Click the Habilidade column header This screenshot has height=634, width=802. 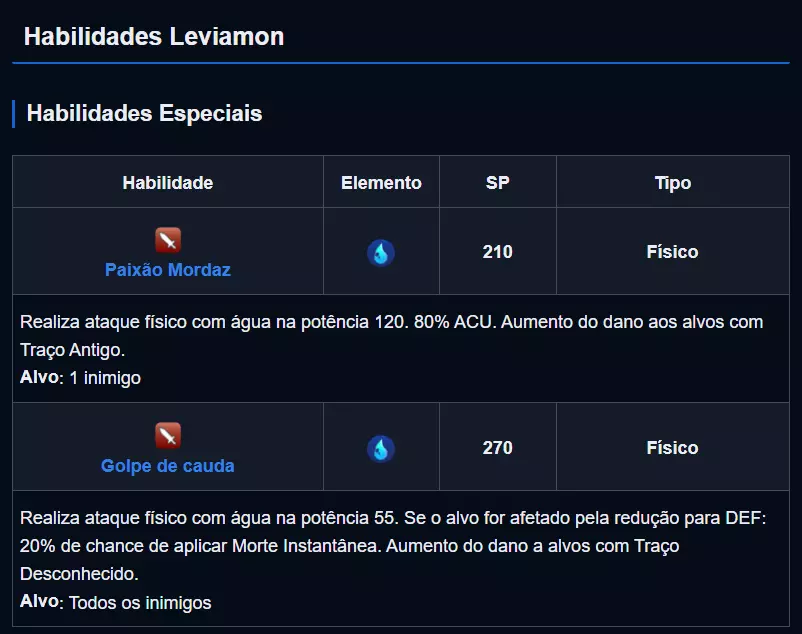tap(168, 183)
